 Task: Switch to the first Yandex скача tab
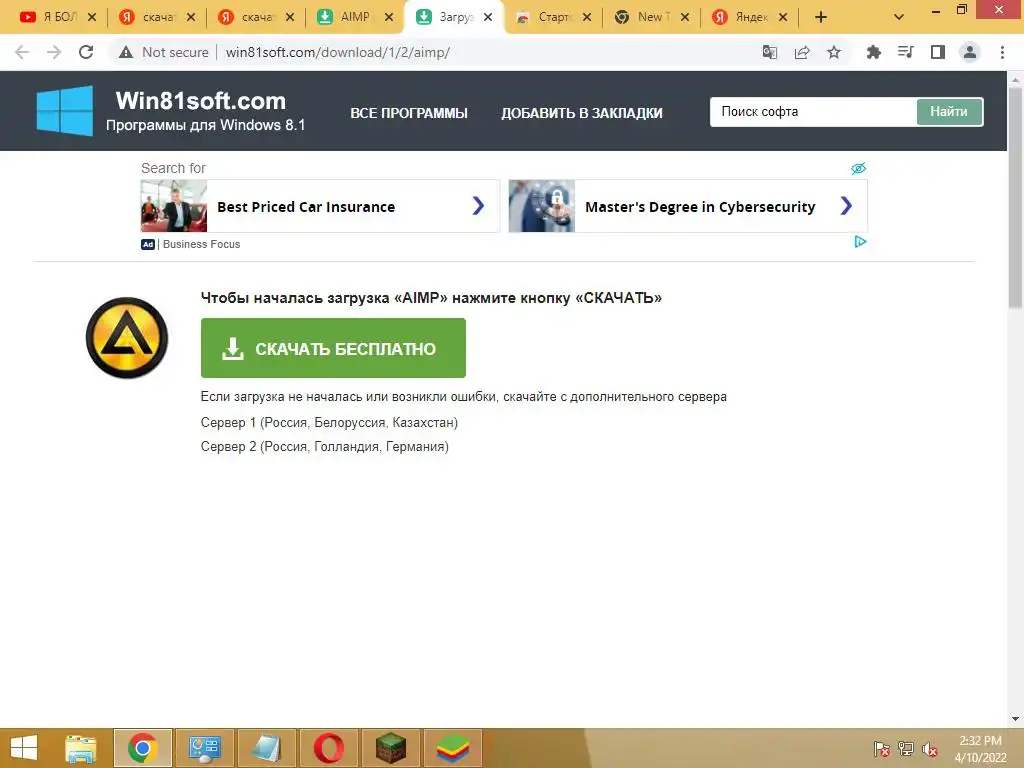(x=157, y=17)
